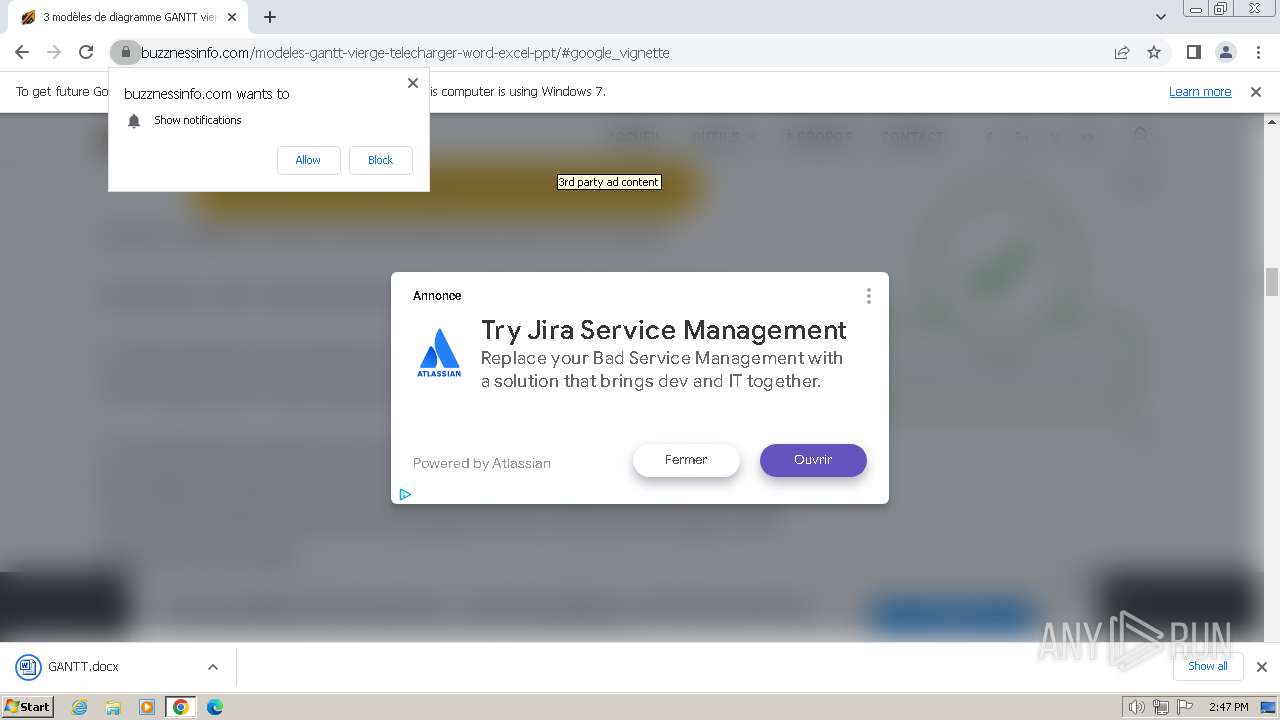1280x720 pixels.
Task: Open the Chrome profile avatar
Action: (x=1226, y=52)
